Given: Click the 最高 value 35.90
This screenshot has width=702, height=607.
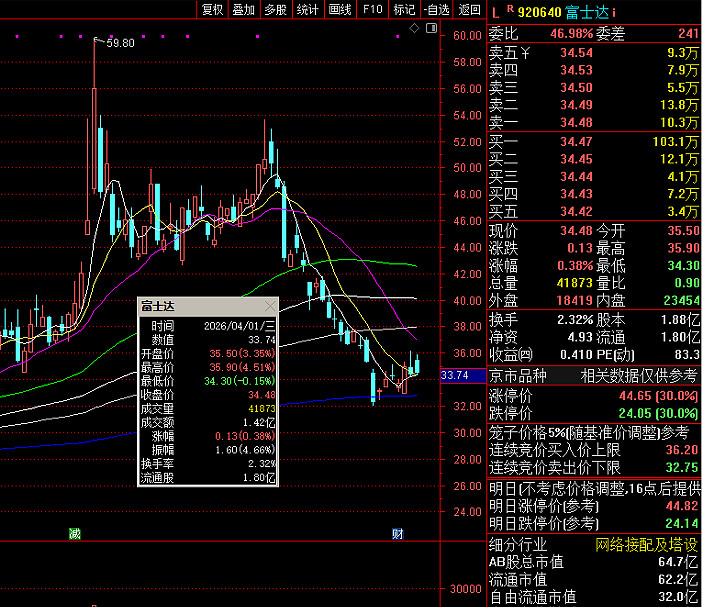Looking at the screenshot, I should coord(683,248).
